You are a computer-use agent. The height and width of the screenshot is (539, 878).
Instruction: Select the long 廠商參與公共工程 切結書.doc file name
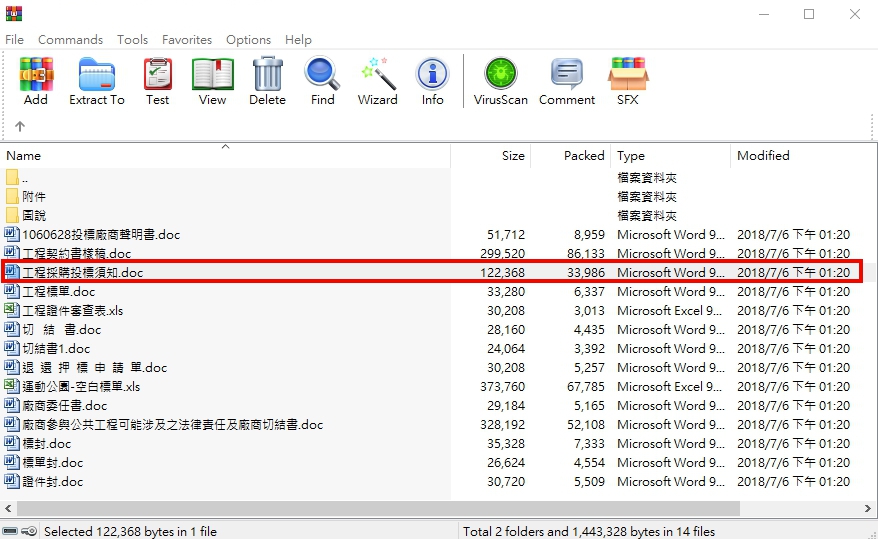[172, 425]
